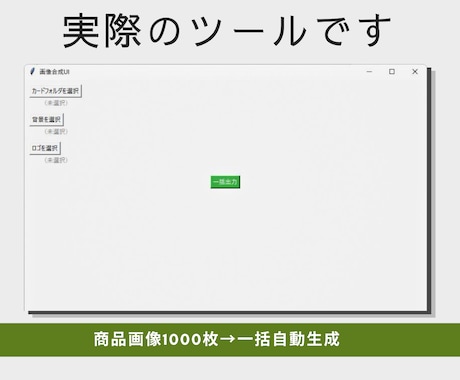This screenshot has width=460, height=380.
Task: Click the (未選択) label under カードフォルダを選択
Action: [56, 103]
